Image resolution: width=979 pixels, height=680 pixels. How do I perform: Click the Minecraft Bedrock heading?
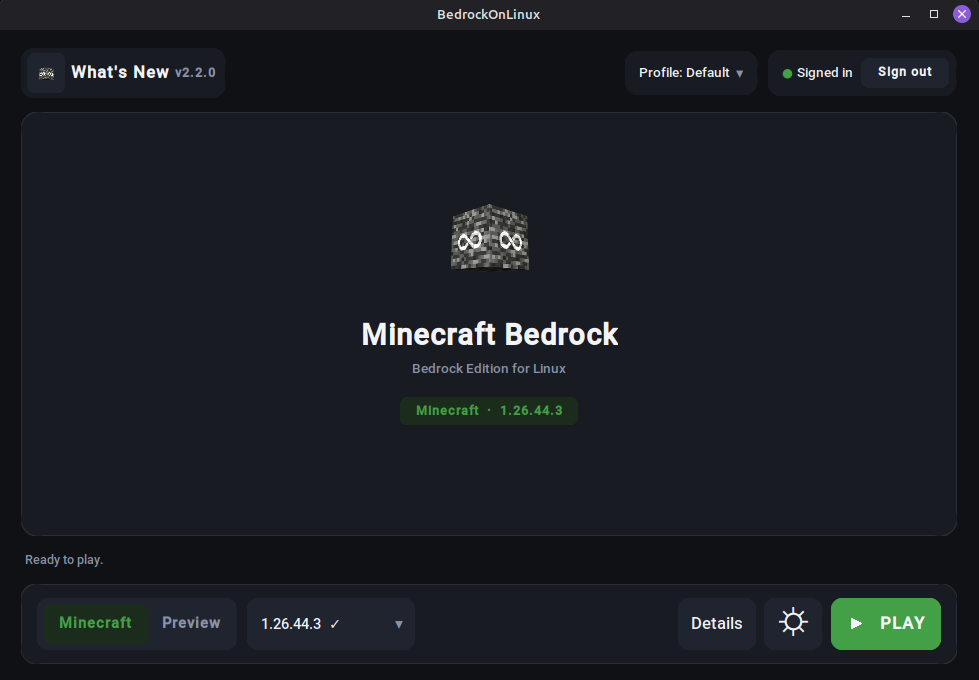pyautogui.click(x=490, y=335)
